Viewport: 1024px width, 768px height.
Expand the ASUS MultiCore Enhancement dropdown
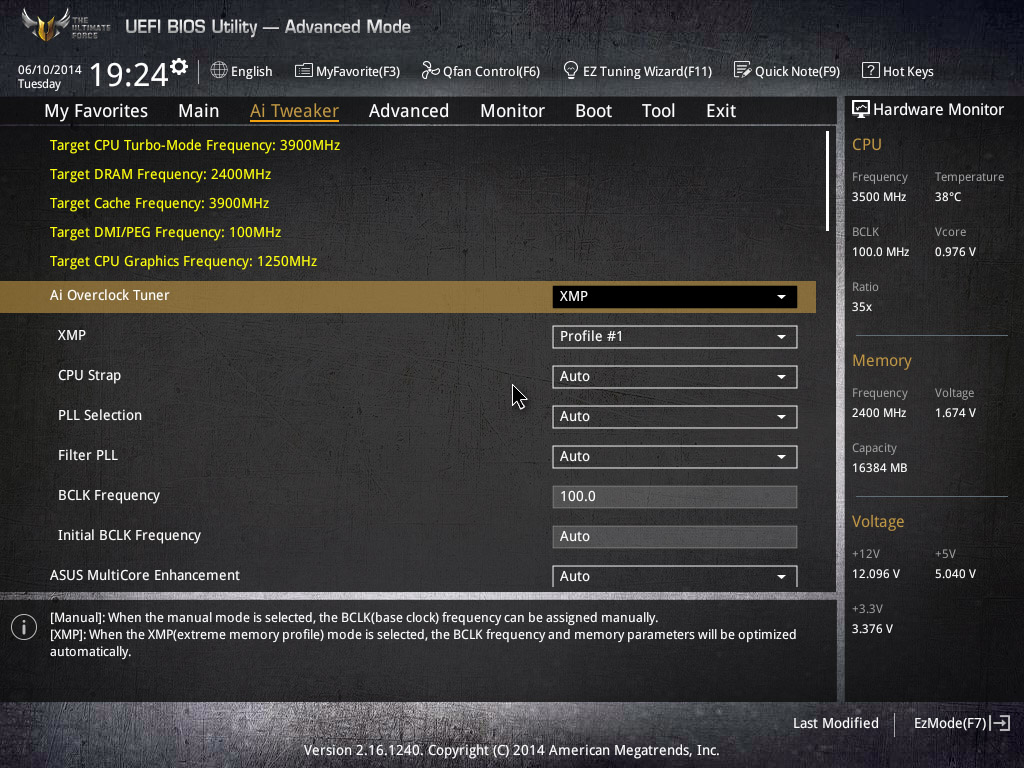675,576
